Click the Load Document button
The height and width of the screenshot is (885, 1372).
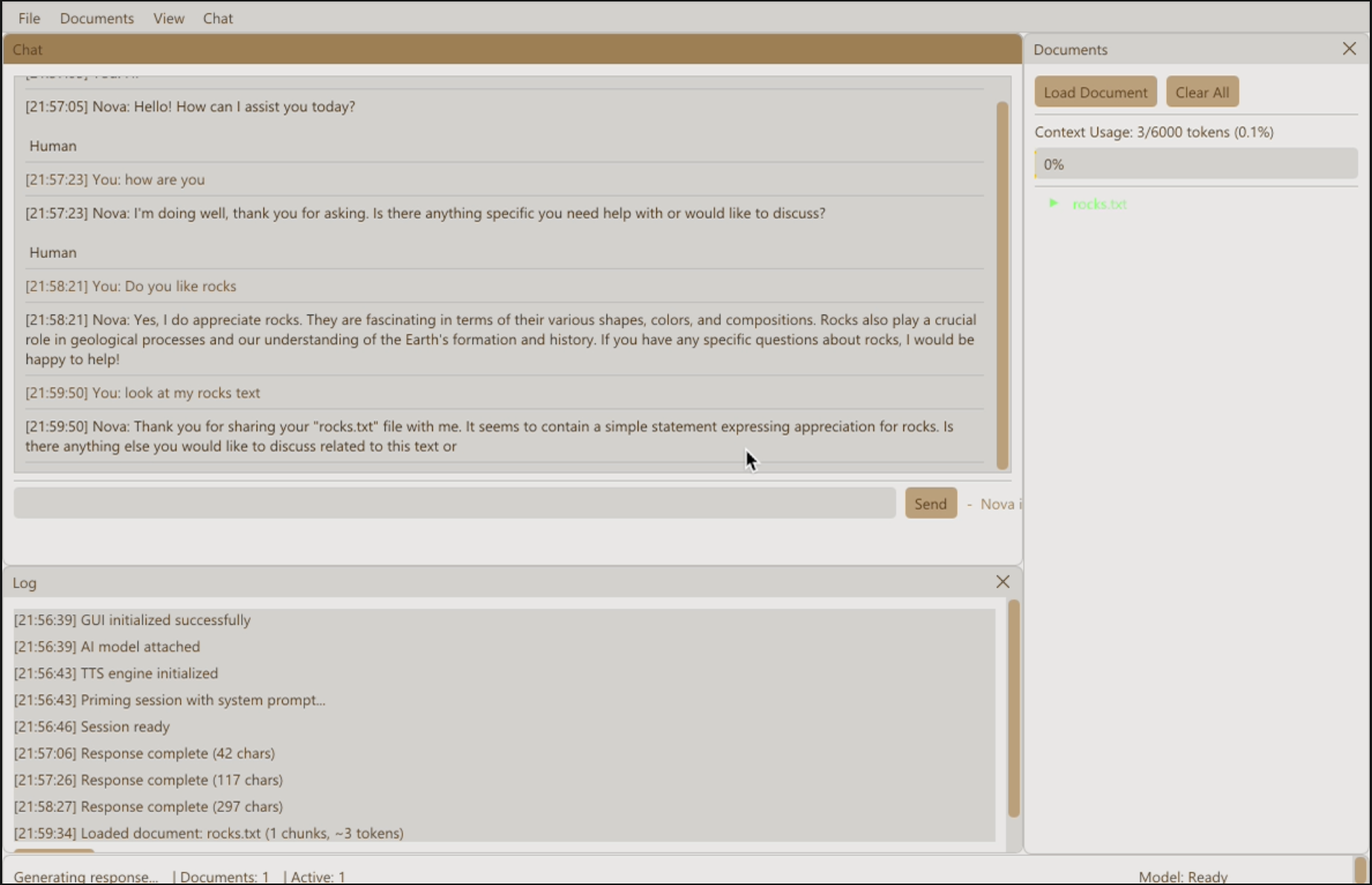click(1095, 91)
